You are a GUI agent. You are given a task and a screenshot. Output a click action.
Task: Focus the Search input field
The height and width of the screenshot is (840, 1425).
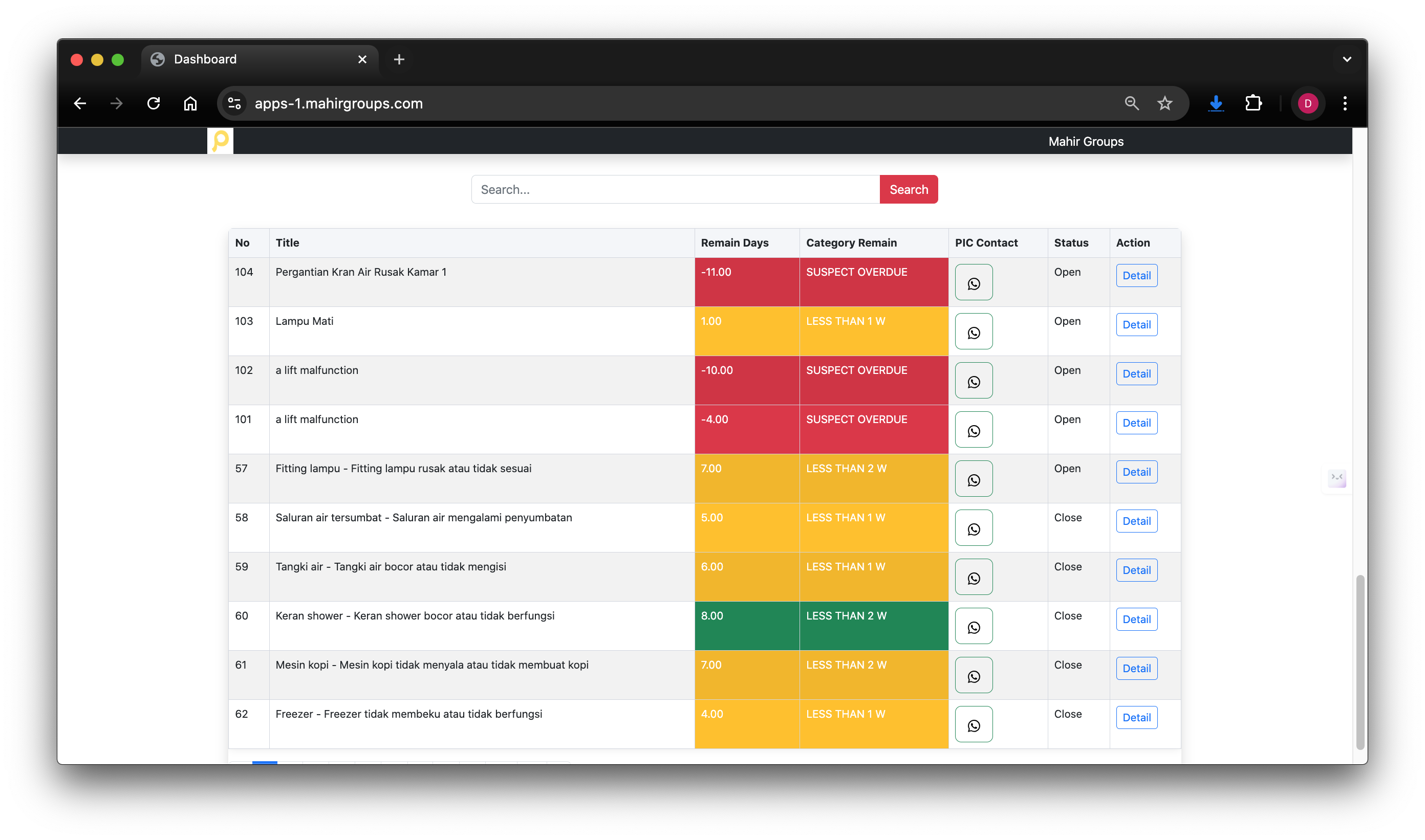(675, 190)
